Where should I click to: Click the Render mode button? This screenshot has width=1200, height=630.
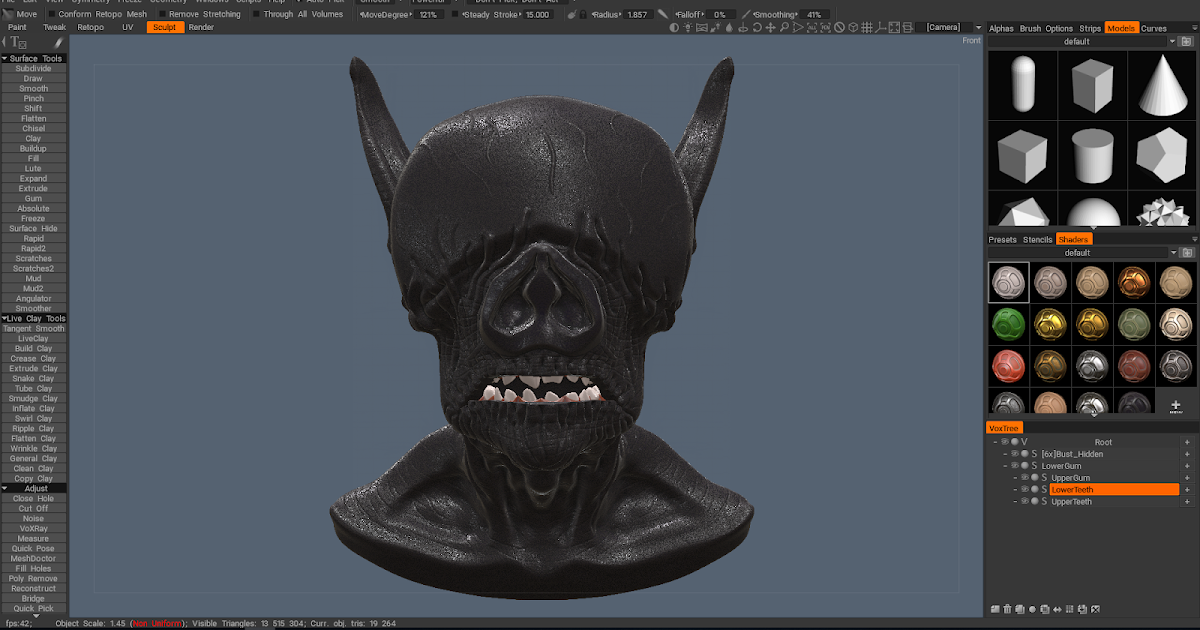point(201,27)
